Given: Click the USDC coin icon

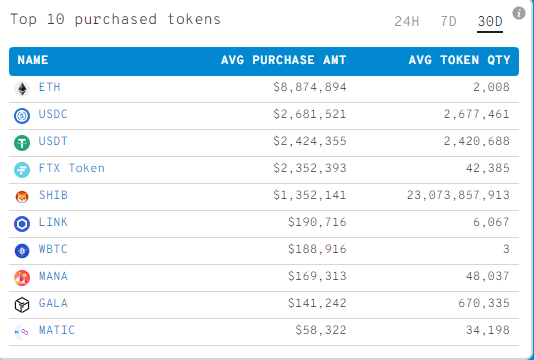Looking at the screenshot, I should (22, 116).
